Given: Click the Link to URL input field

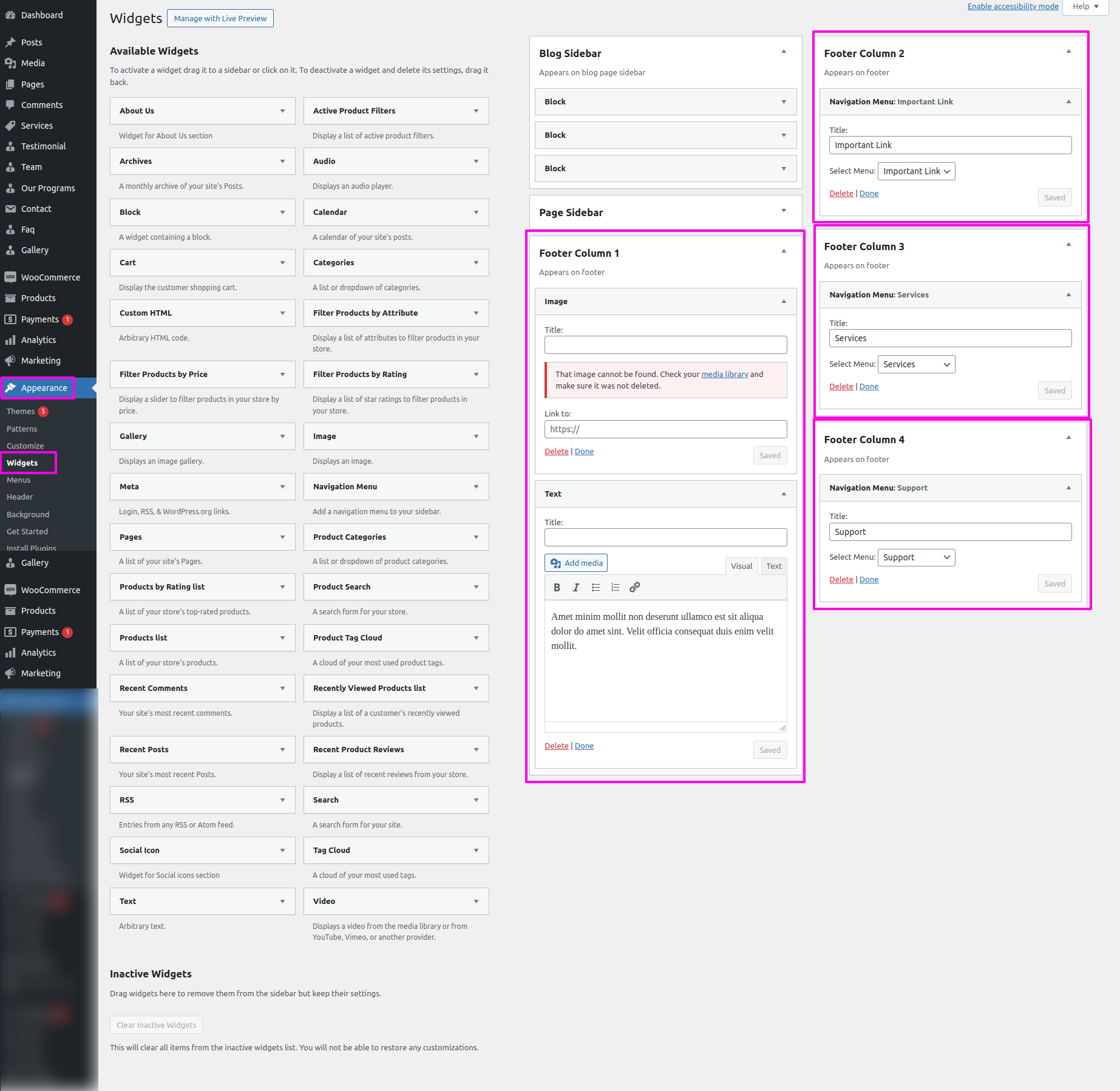Looking at the screenshot, I should 665,429.
